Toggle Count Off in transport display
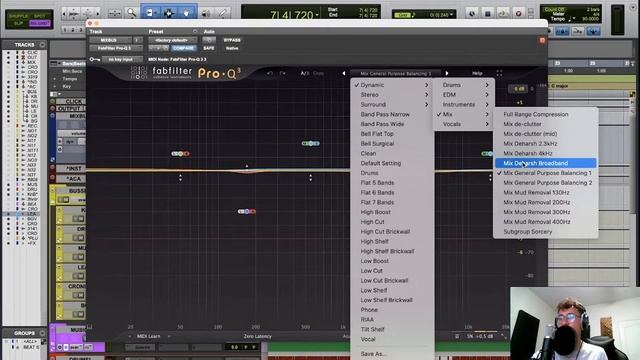Viewport: 640px width, 360px height. pos(554,9)
